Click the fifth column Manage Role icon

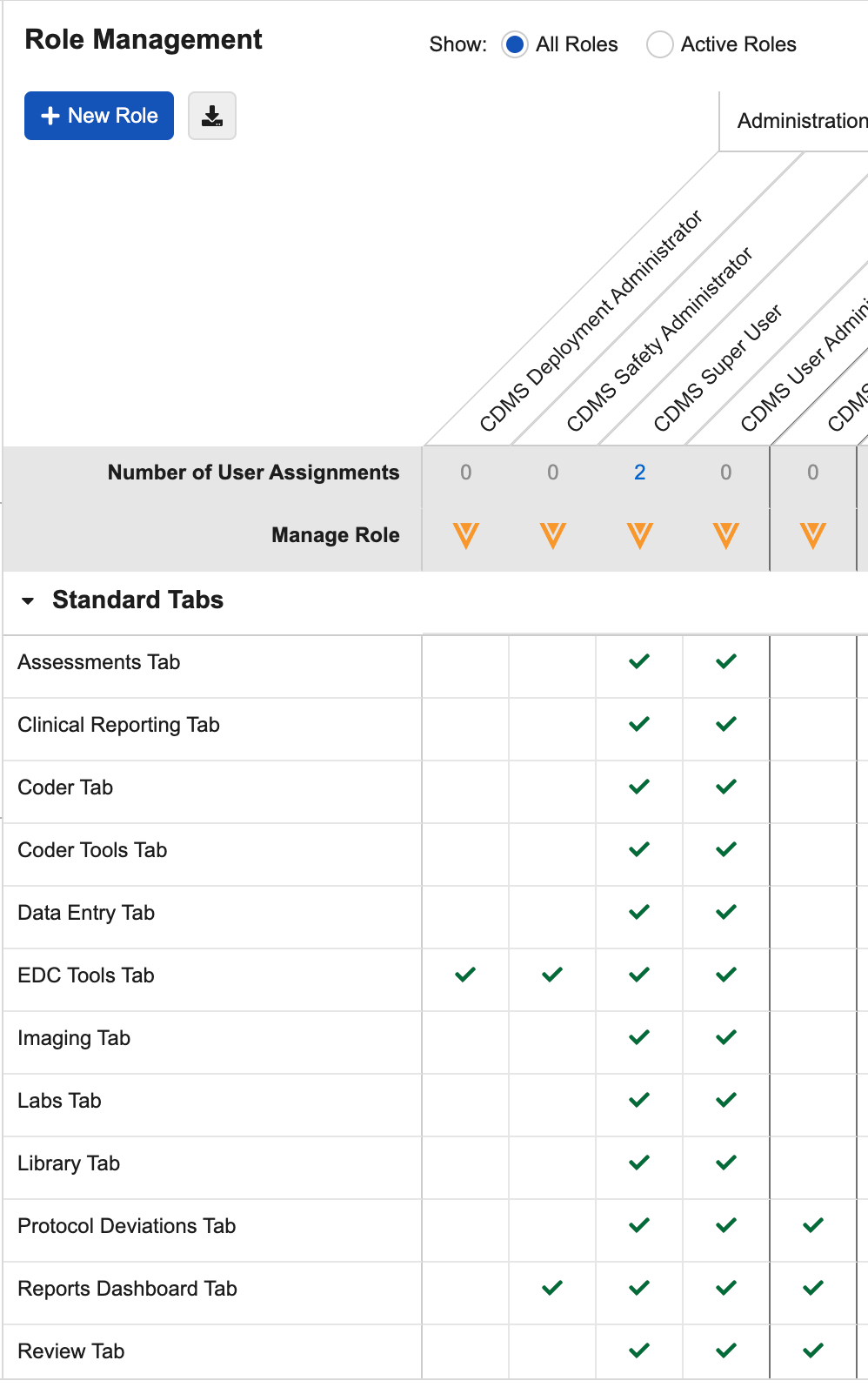pyautogui.click(x=813, y=535)
